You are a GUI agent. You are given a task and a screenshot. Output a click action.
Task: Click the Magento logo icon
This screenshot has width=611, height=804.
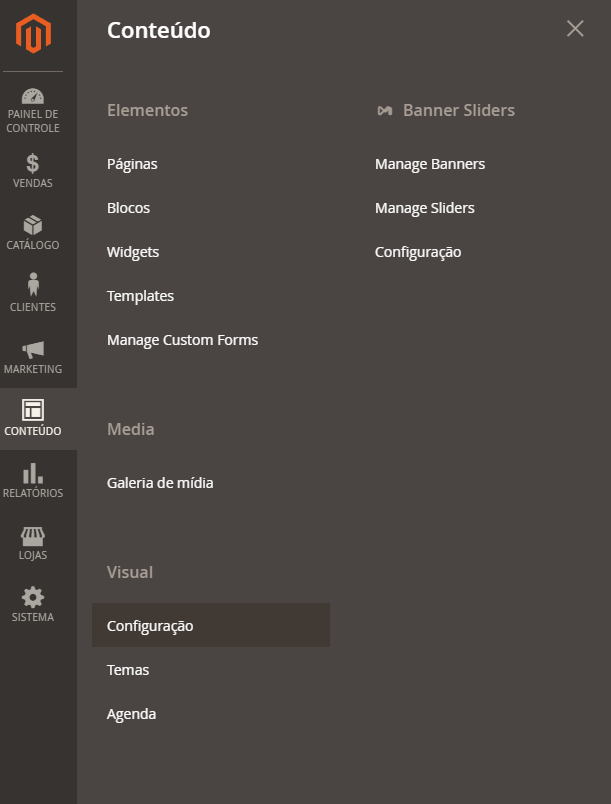(33, 33)
